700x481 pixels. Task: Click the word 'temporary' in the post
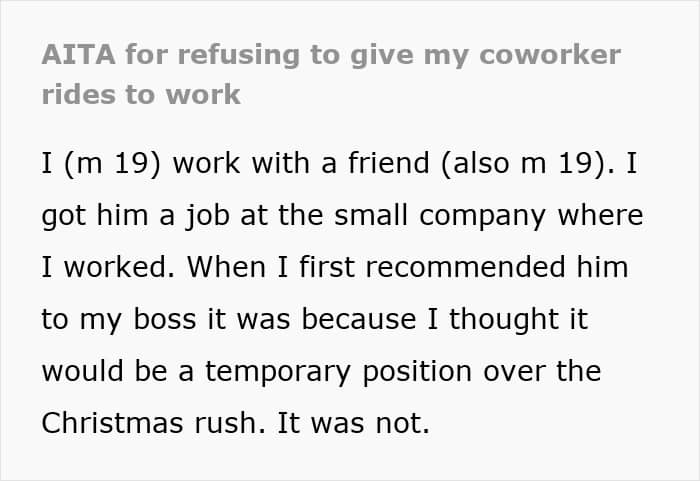tap(277, 373)
